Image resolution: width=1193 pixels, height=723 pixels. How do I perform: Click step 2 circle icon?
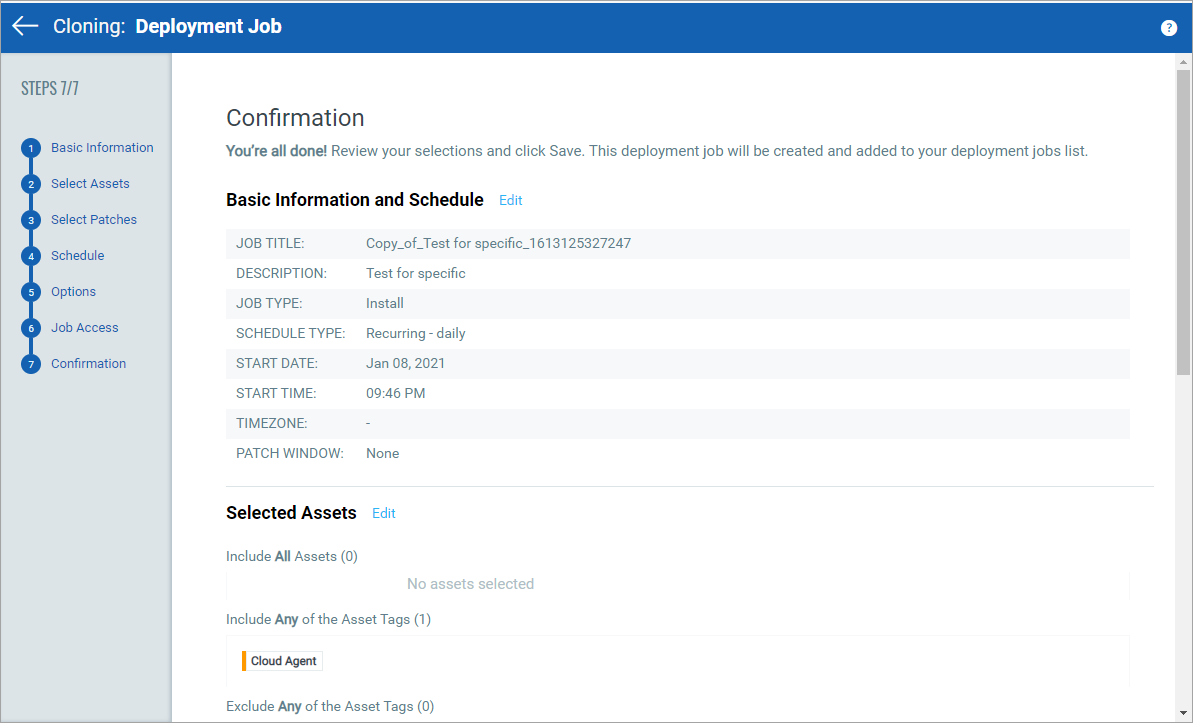click(x=31, y=184)
